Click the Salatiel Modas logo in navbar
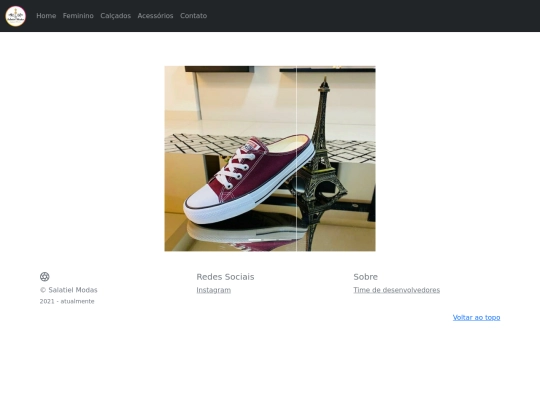The height and width of the screenshot is (405, 540). click(15, 16)
